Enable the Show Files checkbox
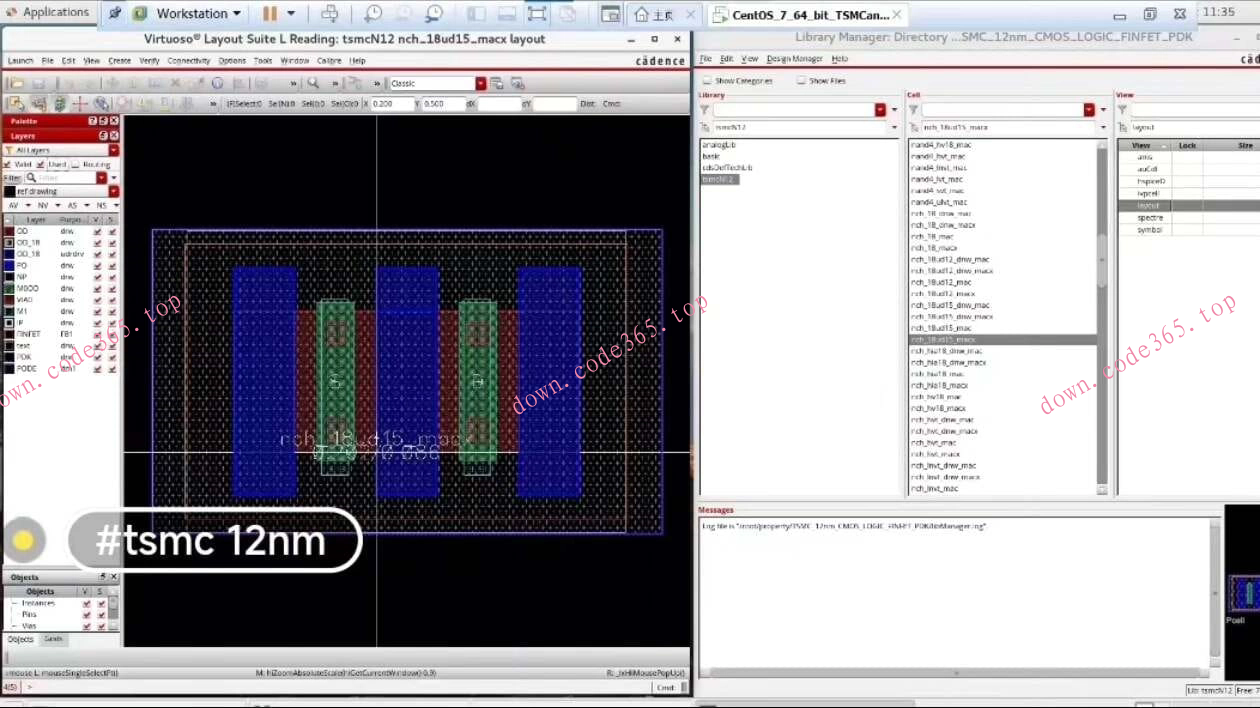This screenshot has width=1260, height=708. pos(801,81)
